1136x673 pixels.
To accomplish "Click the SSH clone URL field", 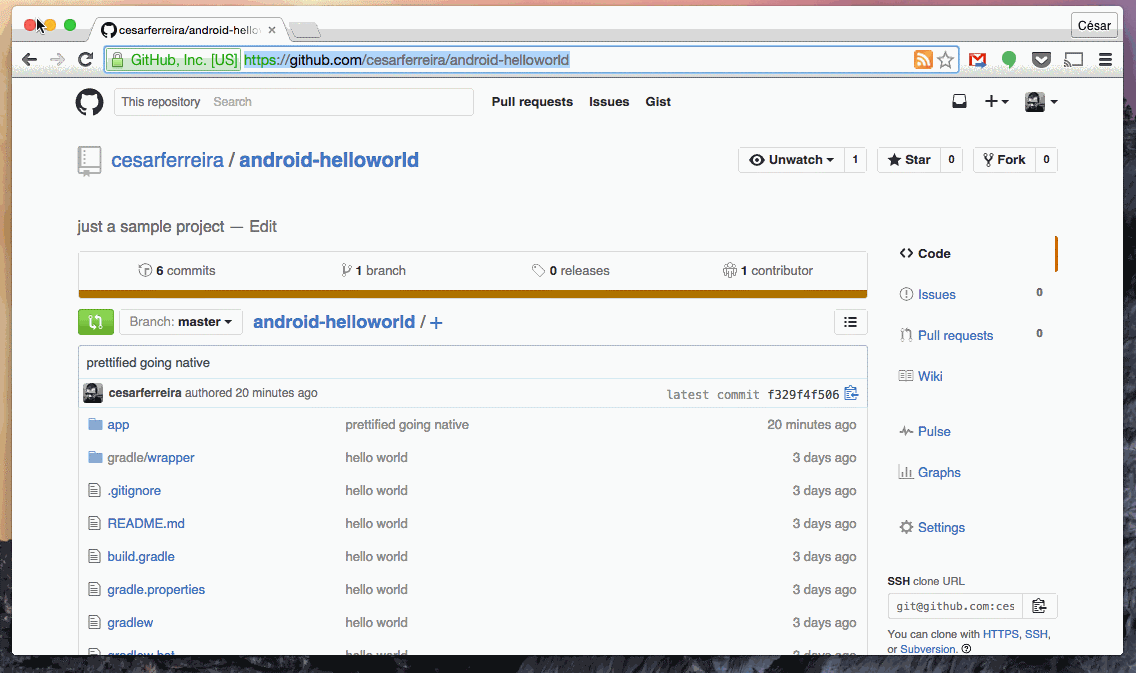I will point(956,606).
